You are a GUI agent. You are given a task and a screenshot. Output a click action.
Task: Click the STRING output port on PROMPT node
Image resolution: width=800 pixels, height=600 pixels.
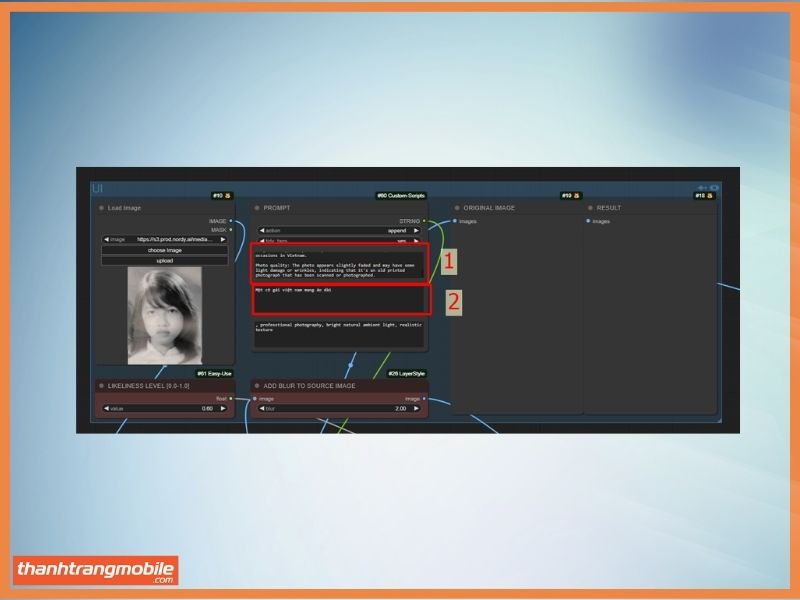(424, 221)
